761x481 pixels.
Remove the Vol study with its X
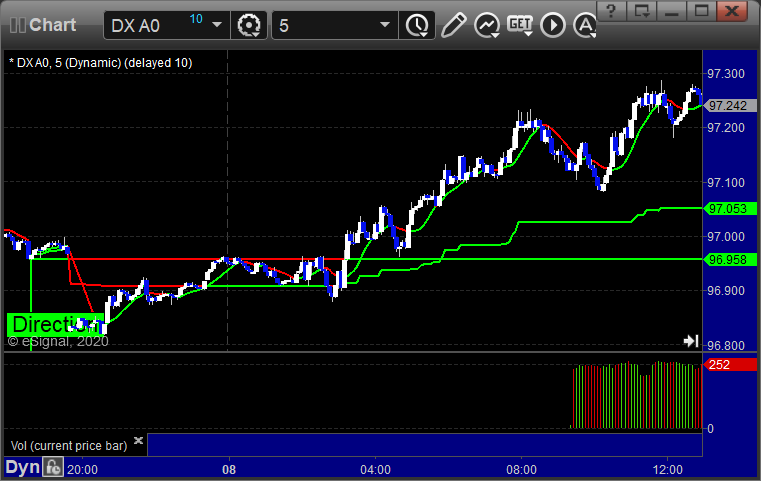[138, 440]
